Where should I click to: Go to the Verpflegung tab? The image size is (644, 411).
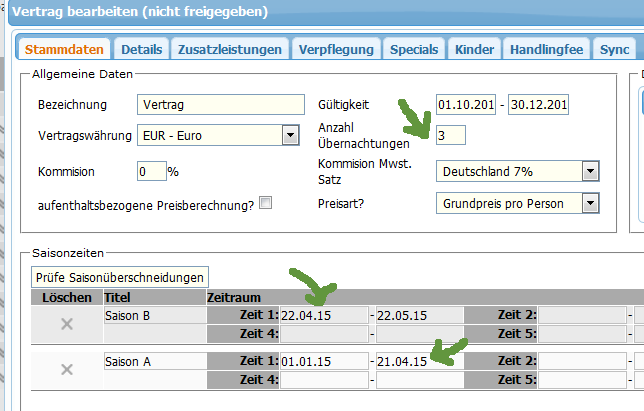tap(336, 49)
